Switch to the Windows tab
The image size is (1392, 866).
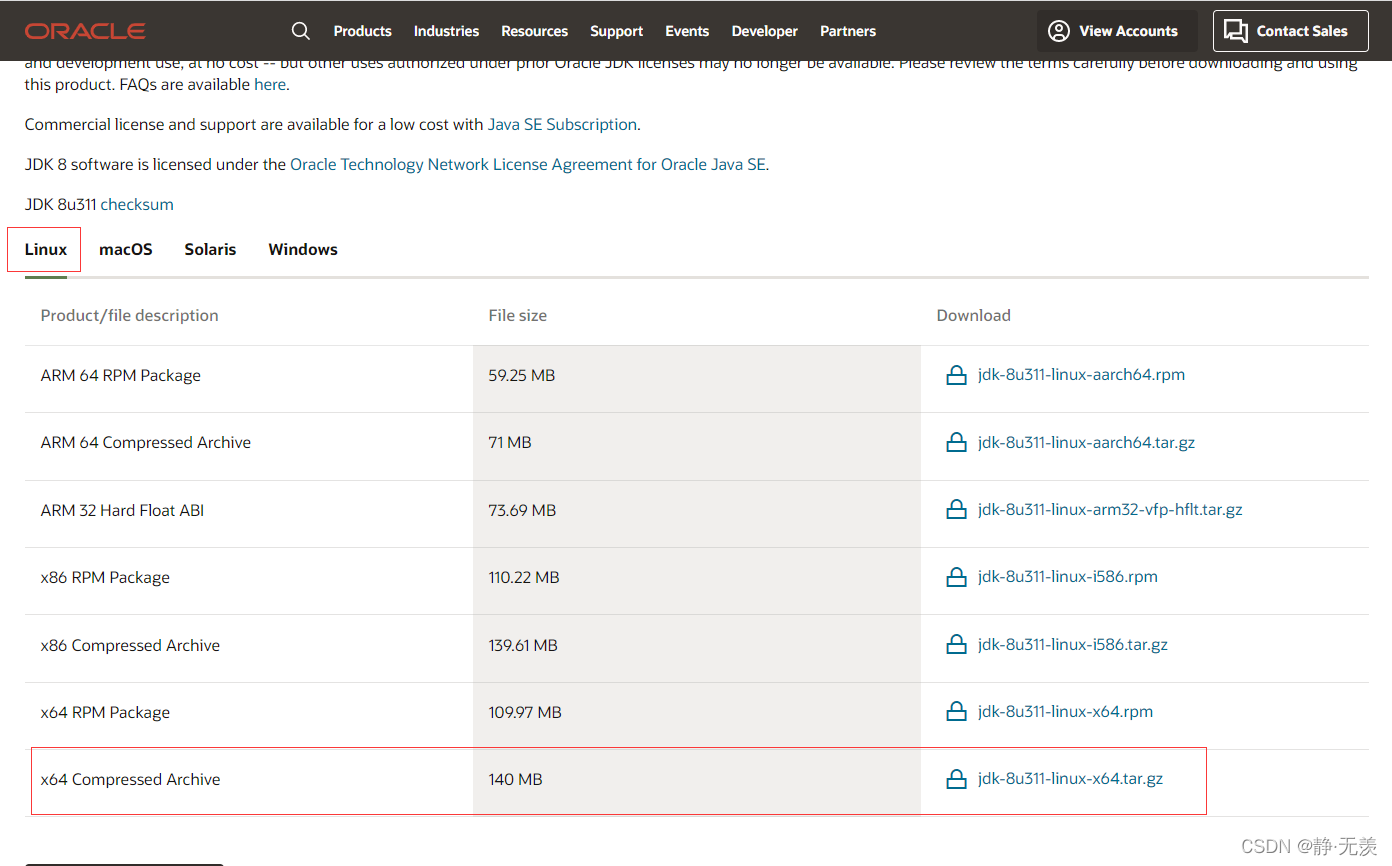(303, 249)
